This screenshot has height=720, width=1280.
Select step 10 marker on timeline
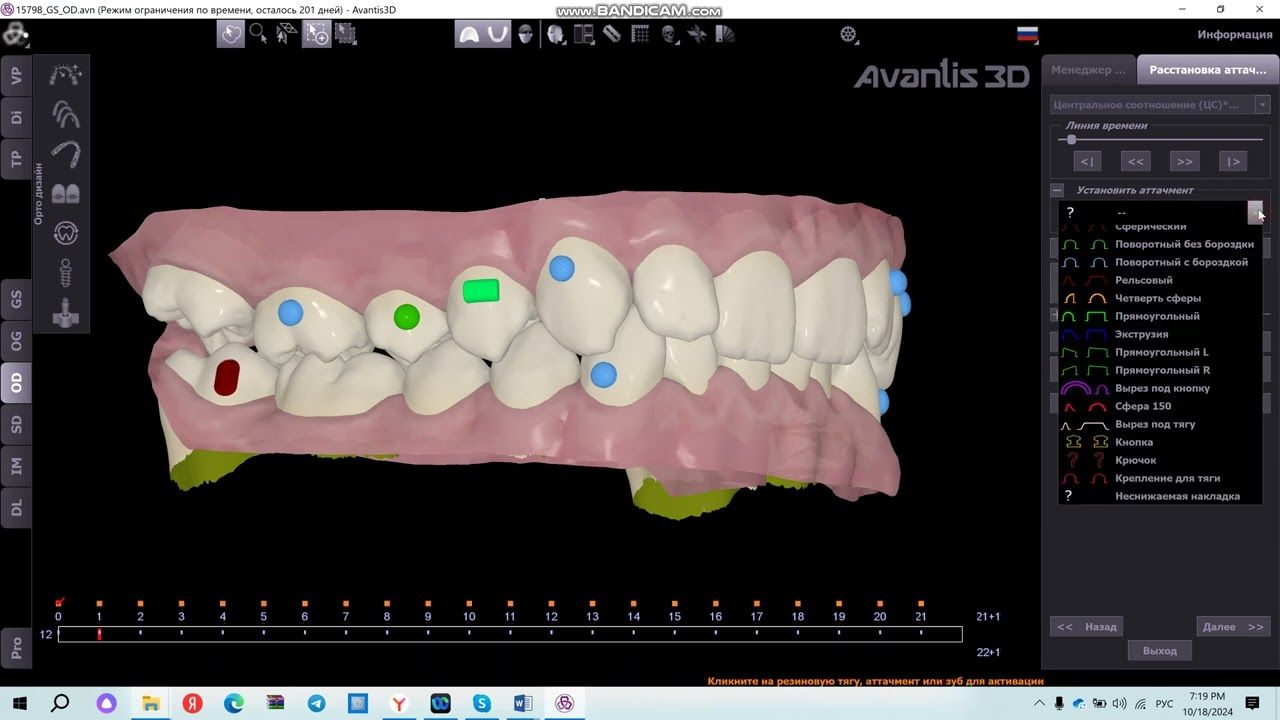pos(469,603)
